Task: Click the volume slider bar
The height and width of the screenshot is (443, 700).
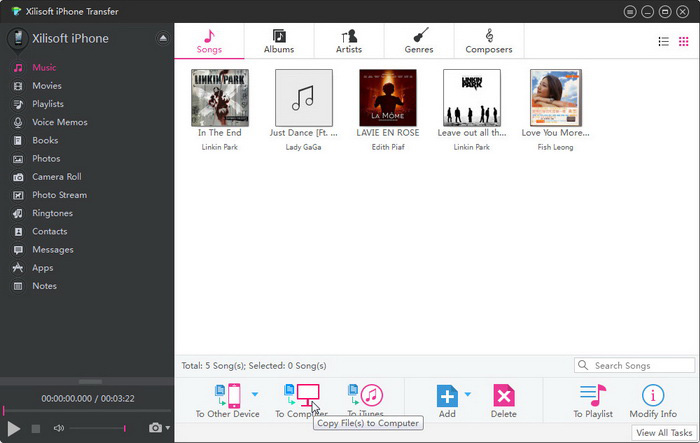Action: [96, 428]
